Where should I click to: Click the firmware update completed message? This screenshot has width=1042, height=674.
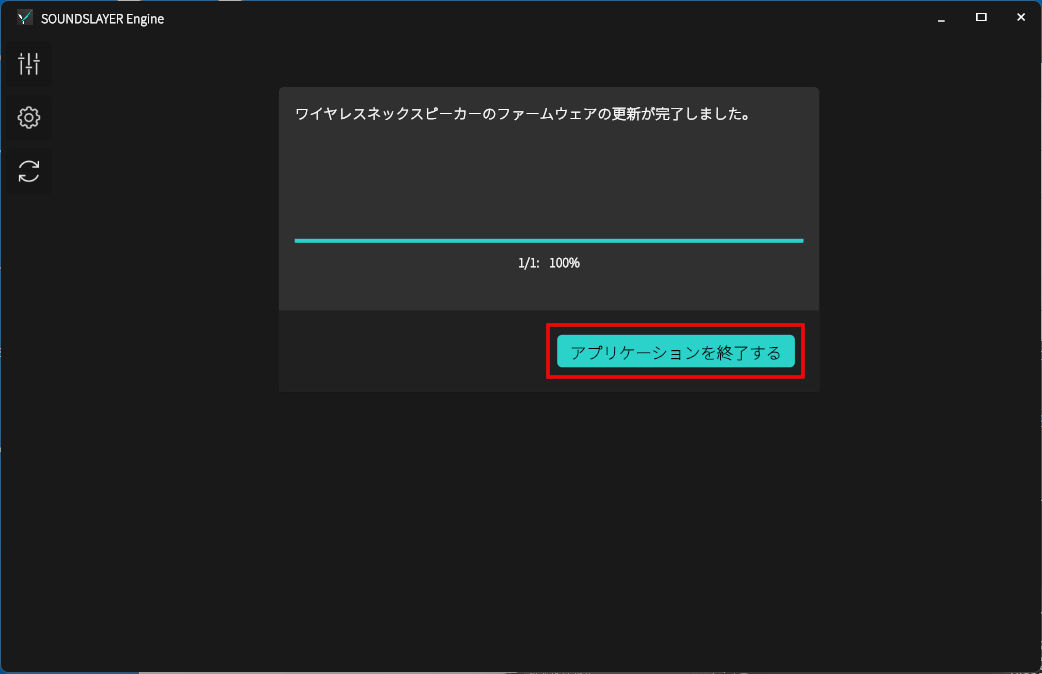[522, 114]
